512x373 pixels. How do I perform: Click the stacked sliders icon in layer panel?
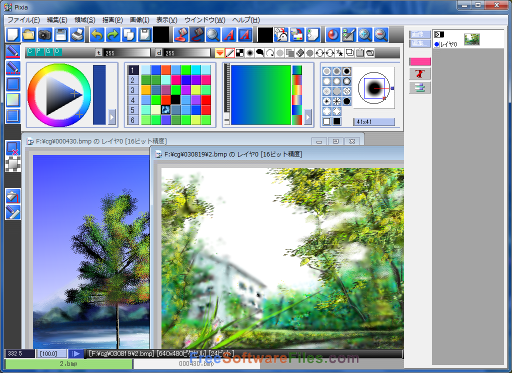click(x=420, y=88)
